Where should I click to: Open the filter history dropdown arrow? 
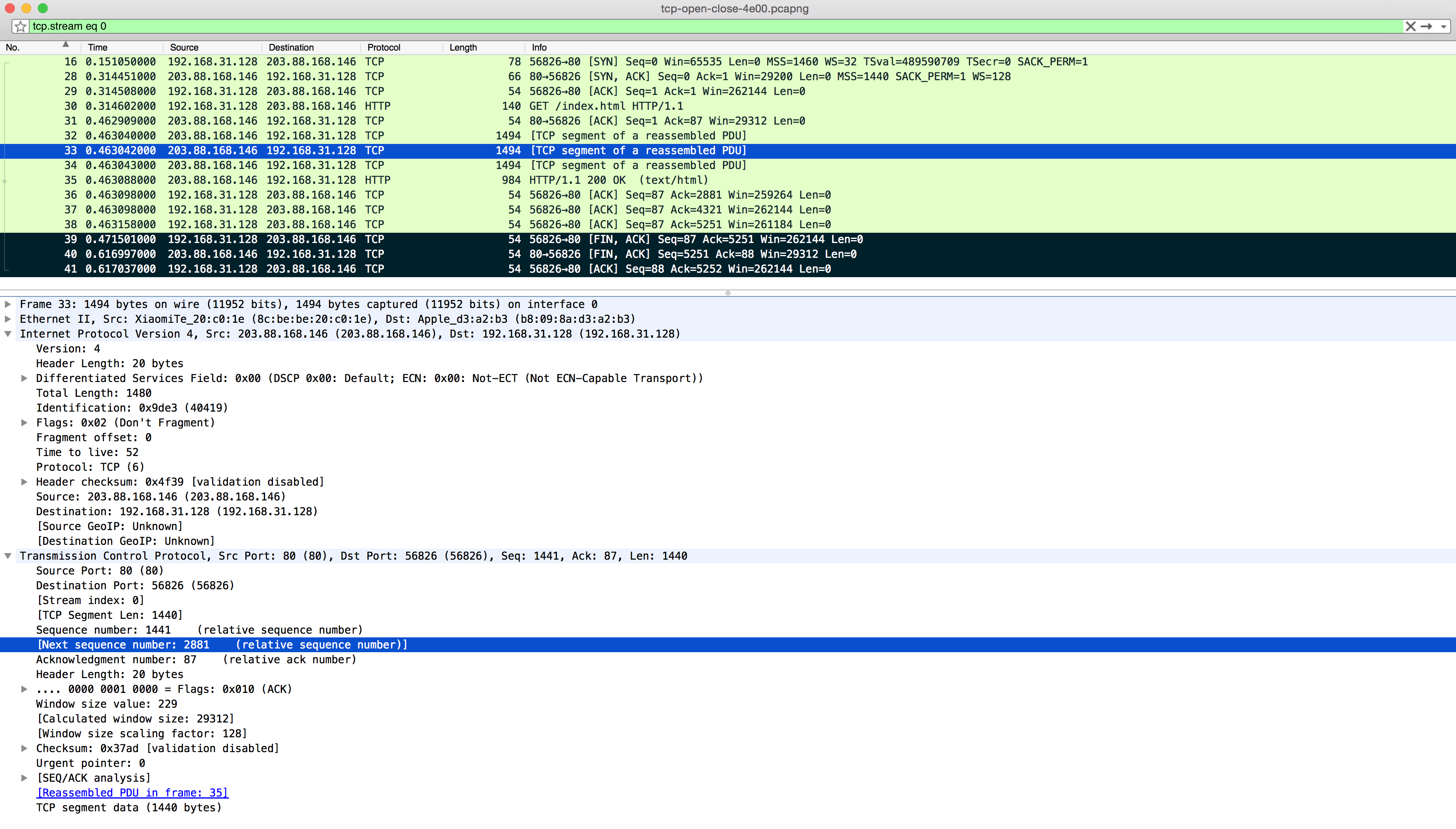coord(1443,27)
